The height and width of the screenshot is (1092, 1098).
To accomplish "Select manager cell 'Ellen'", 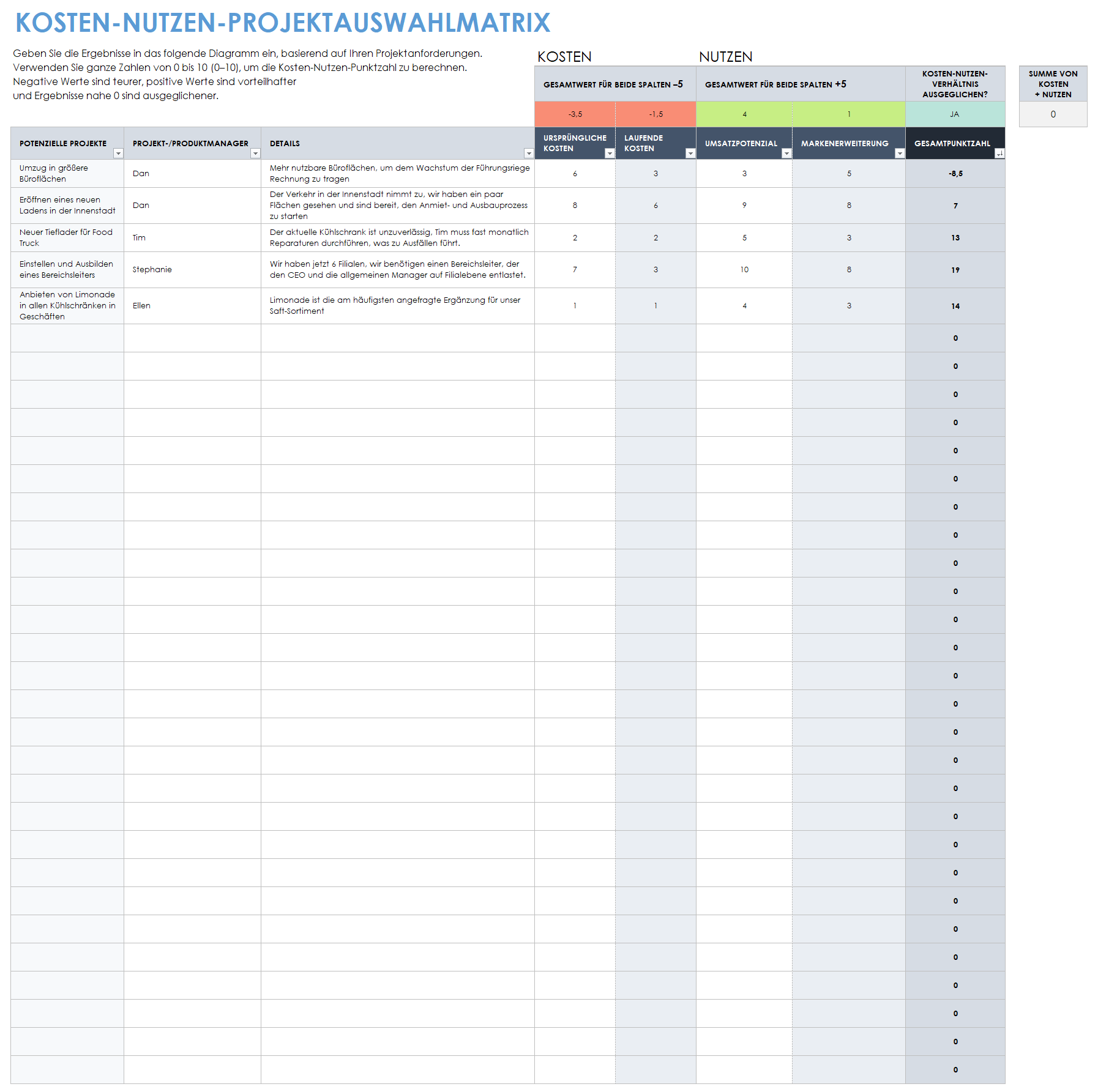I will 192,306.
